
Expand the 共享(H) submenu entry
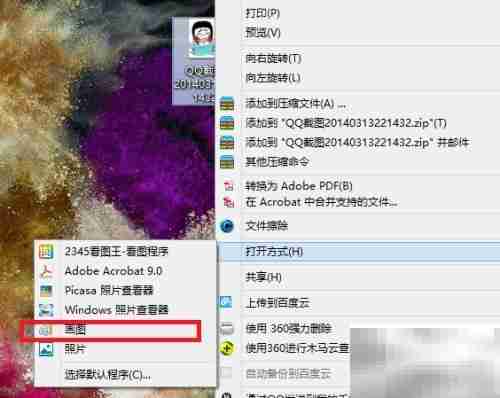[x=359, y=277]
